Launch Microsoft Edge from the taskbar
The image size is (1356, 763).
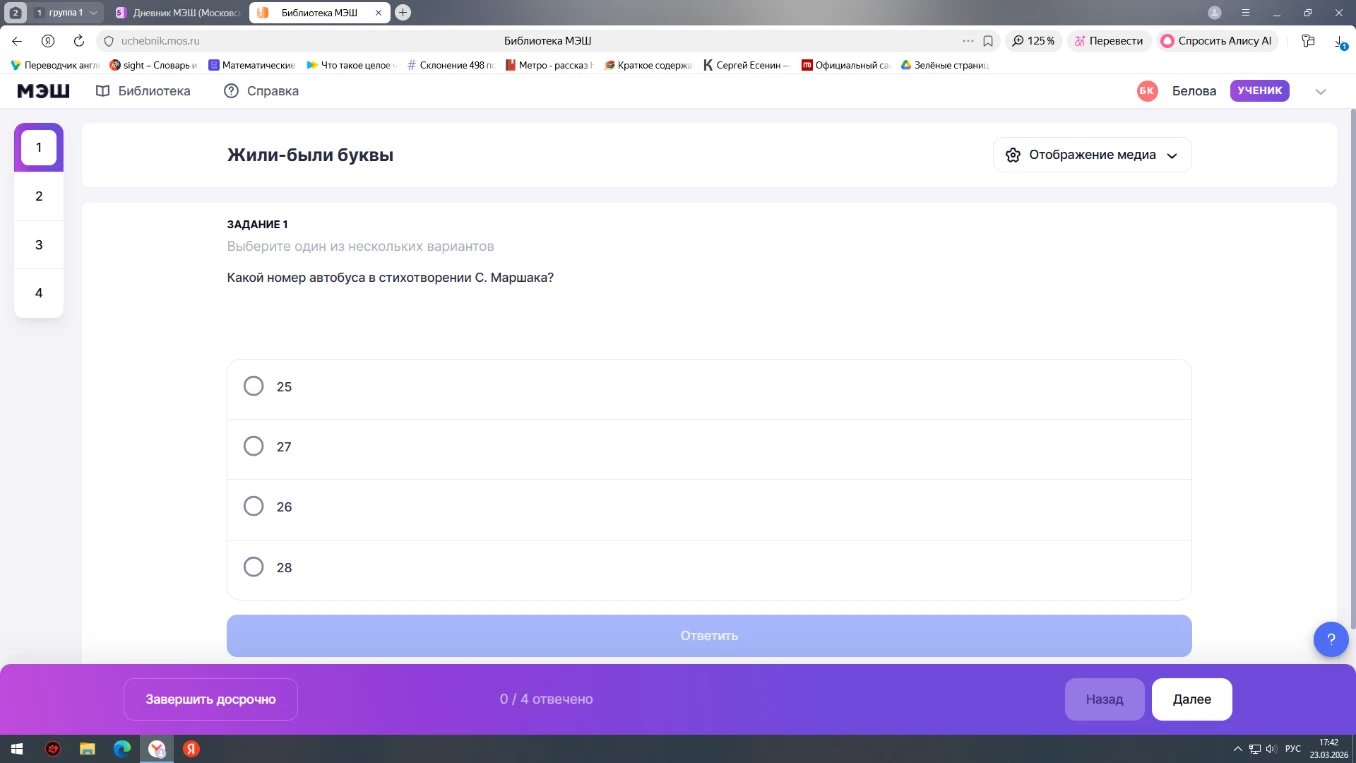click(x=122, y=749)
